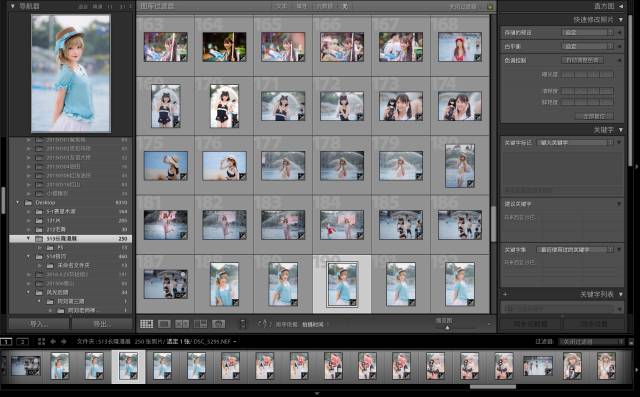Image resolution: width=640 pixels, height=397 pixels.
Task: Open the 212 folder row
Action: coord(70,230)
